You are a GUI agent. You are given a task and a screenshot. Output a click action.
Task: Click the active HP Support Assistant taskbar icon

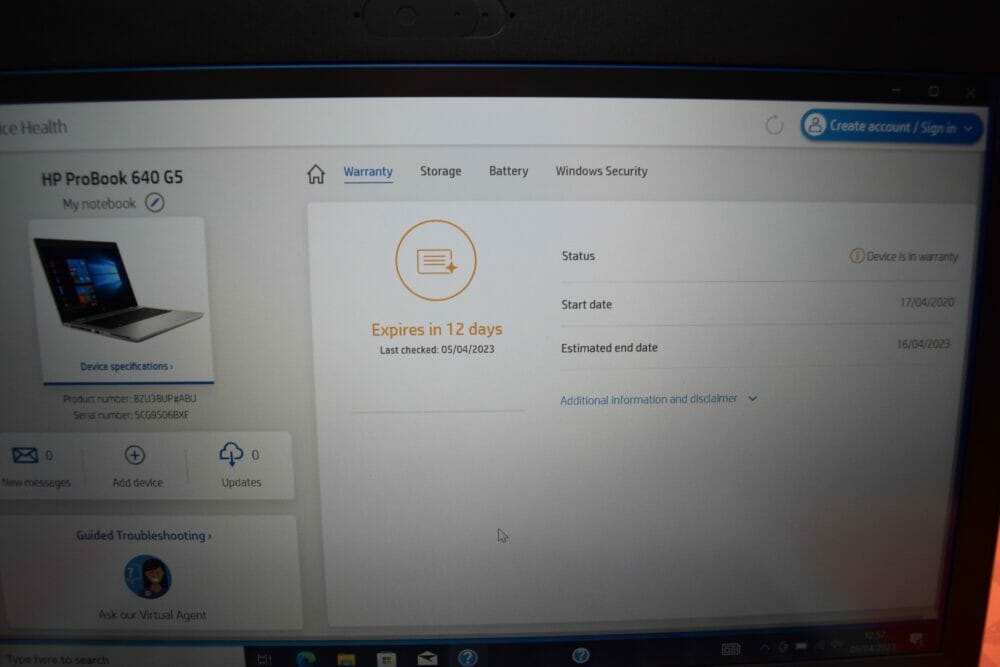click(x=467, y=657)
